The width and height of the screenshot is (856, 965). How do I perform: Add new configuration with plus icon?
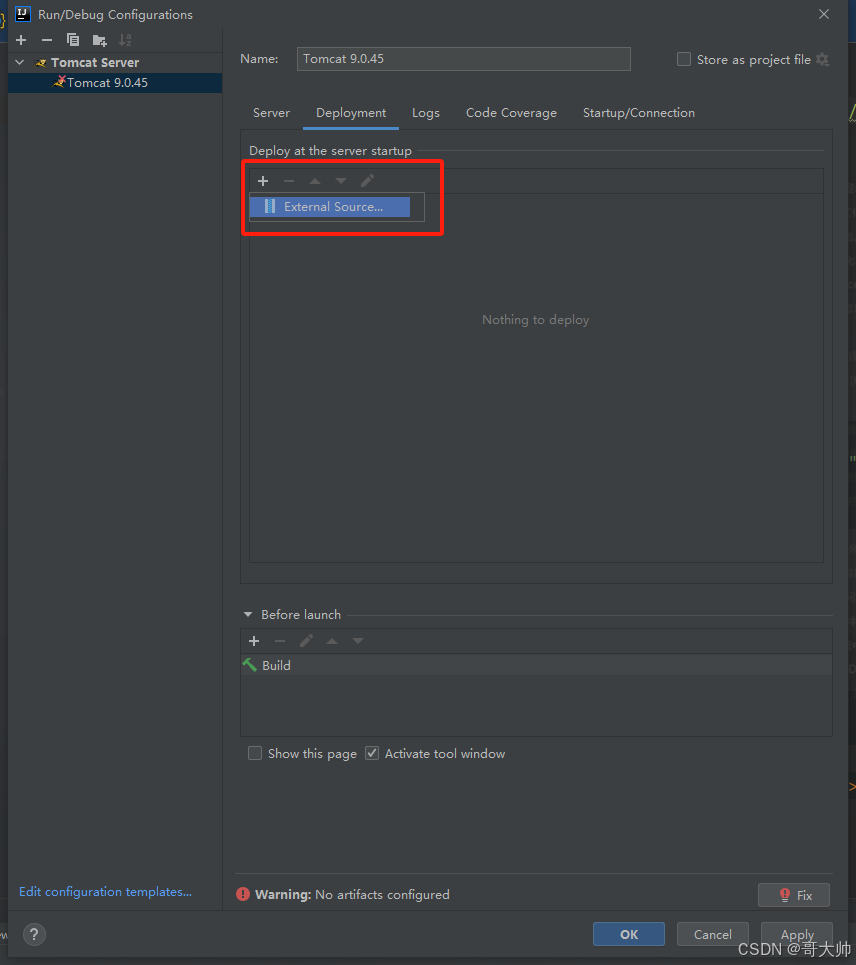point(21,40)
